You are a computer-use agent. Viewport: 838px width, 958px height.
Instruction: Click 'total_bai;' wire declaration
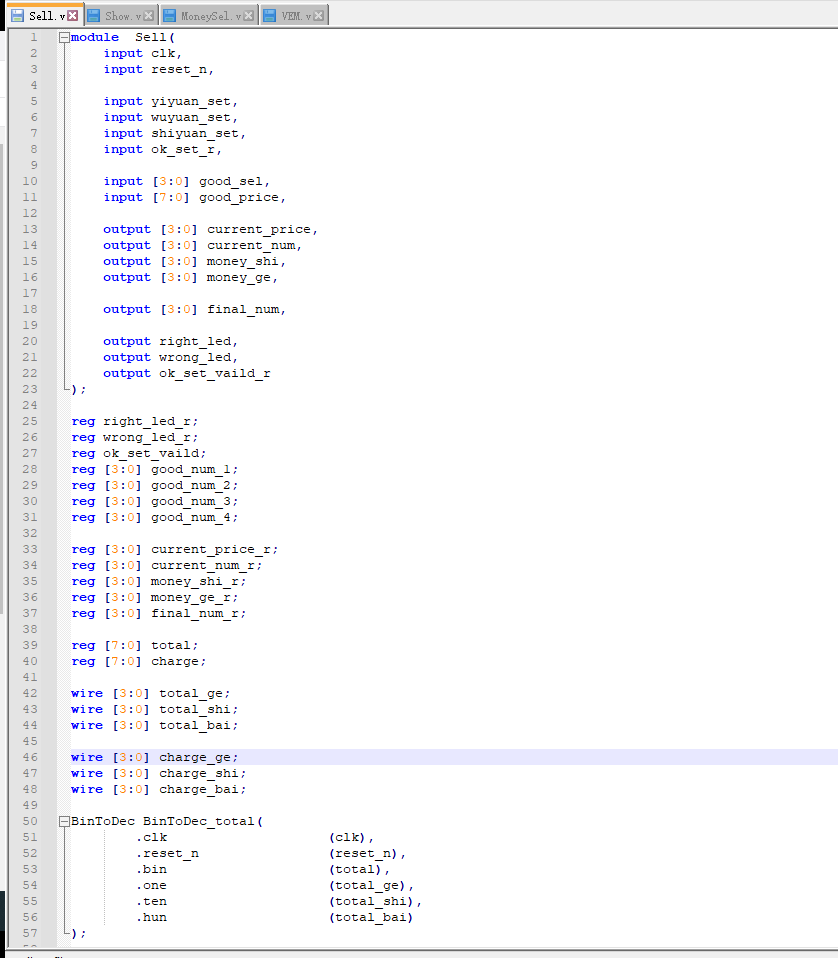(x=198, y=725)
